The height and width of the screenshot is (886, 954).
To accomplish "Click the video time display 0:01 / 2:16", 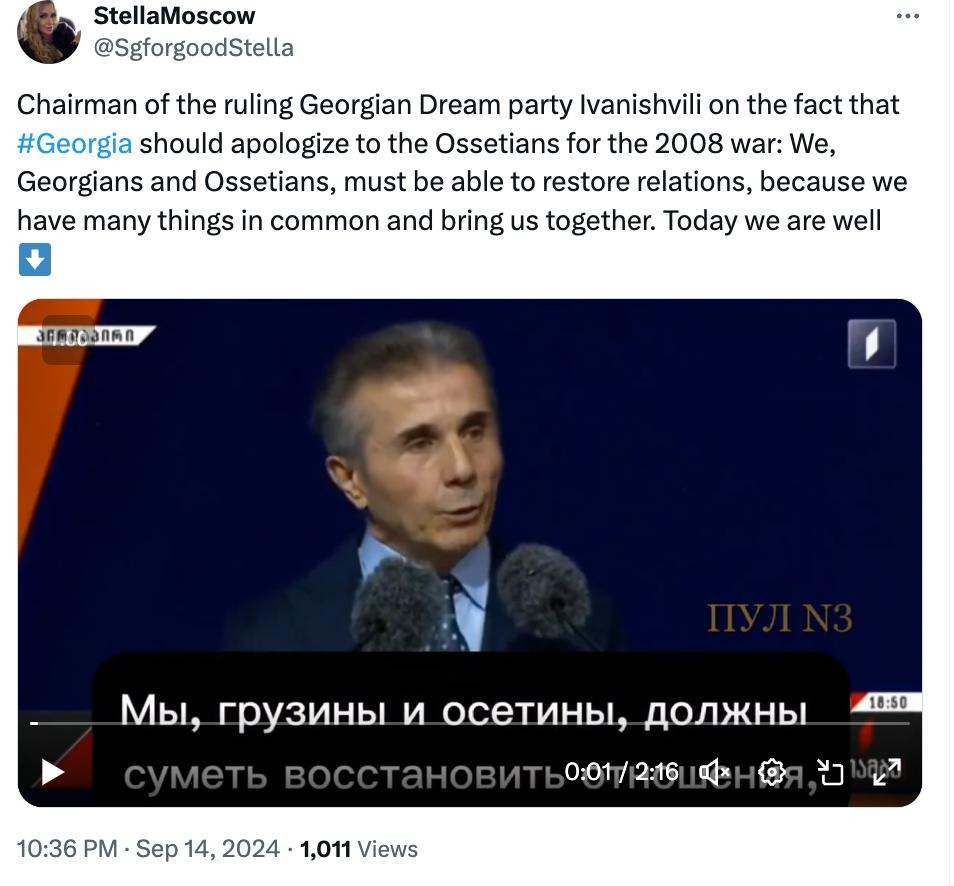I will (621, 772).
